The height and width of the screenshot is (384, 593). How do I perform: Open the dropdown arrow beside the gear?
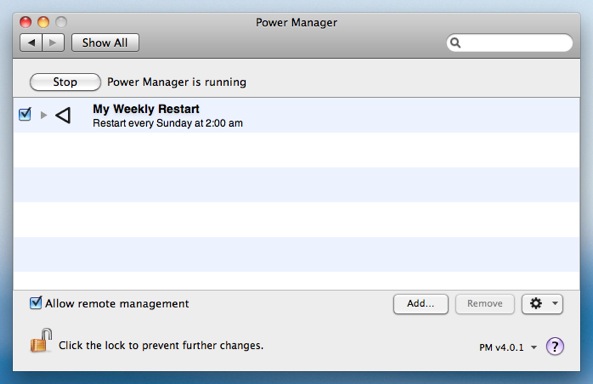tap(555, 303)
